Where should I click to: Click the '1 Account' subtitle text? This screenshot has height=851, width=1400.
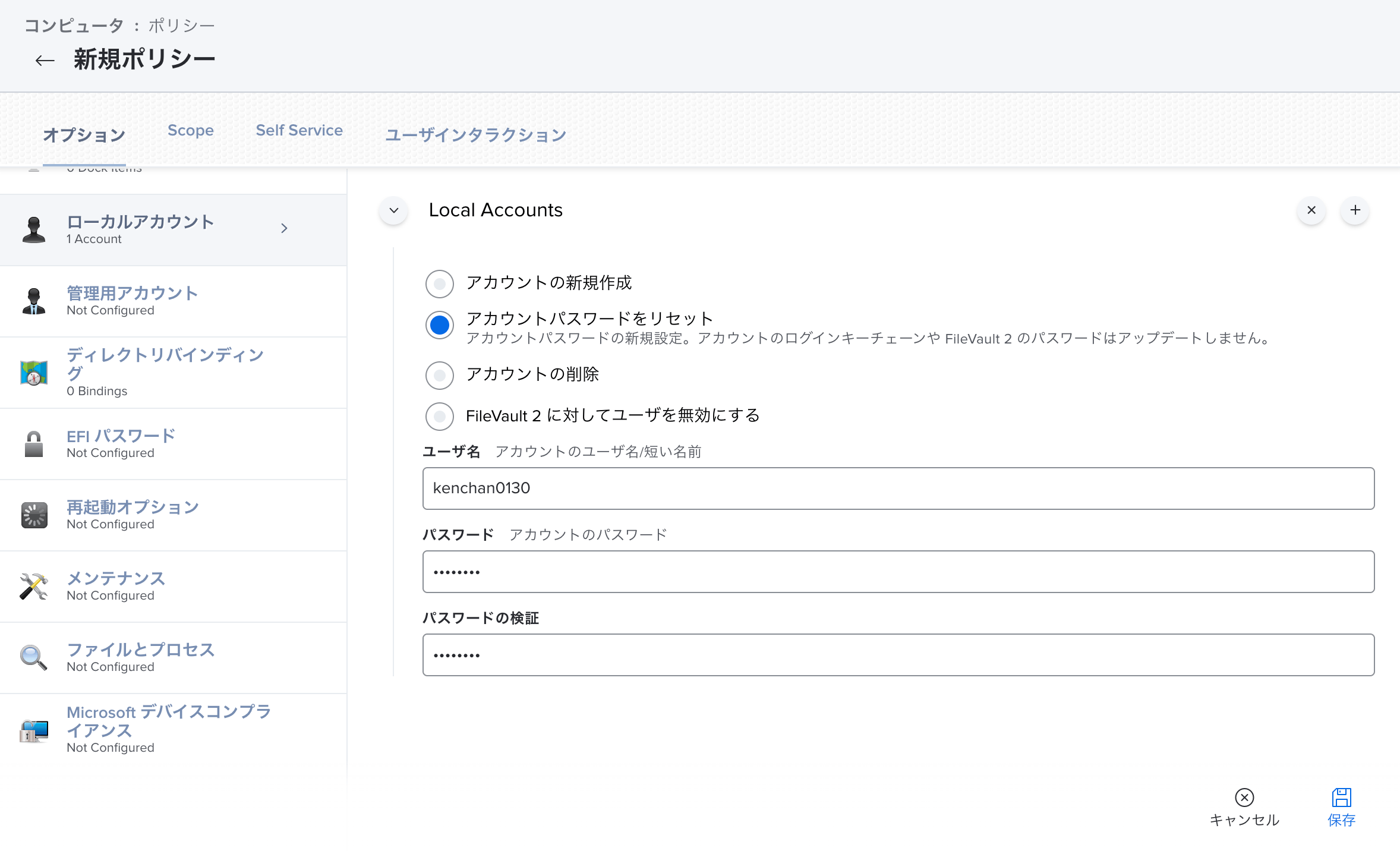[x=94, y=239]
